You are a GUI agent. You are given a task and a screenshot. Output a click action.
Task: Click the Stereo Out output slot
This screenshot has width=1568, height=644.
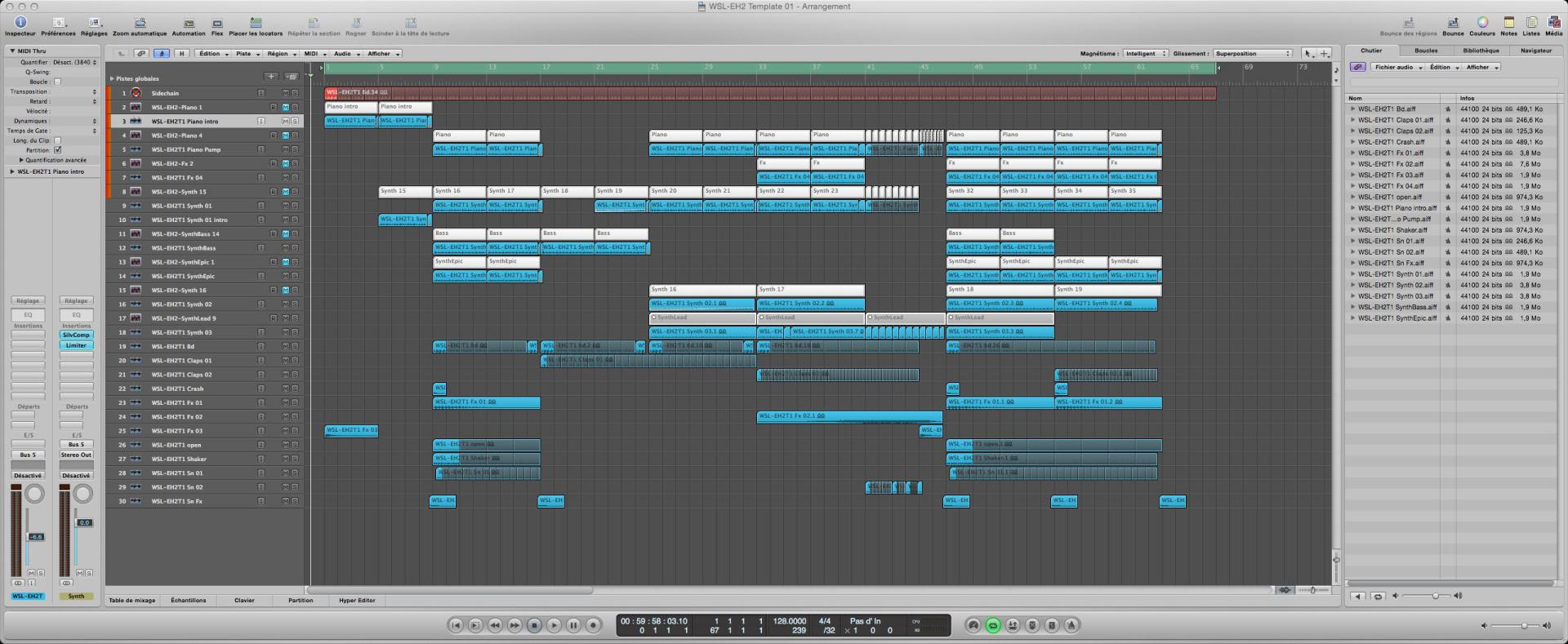coord(76,455)
